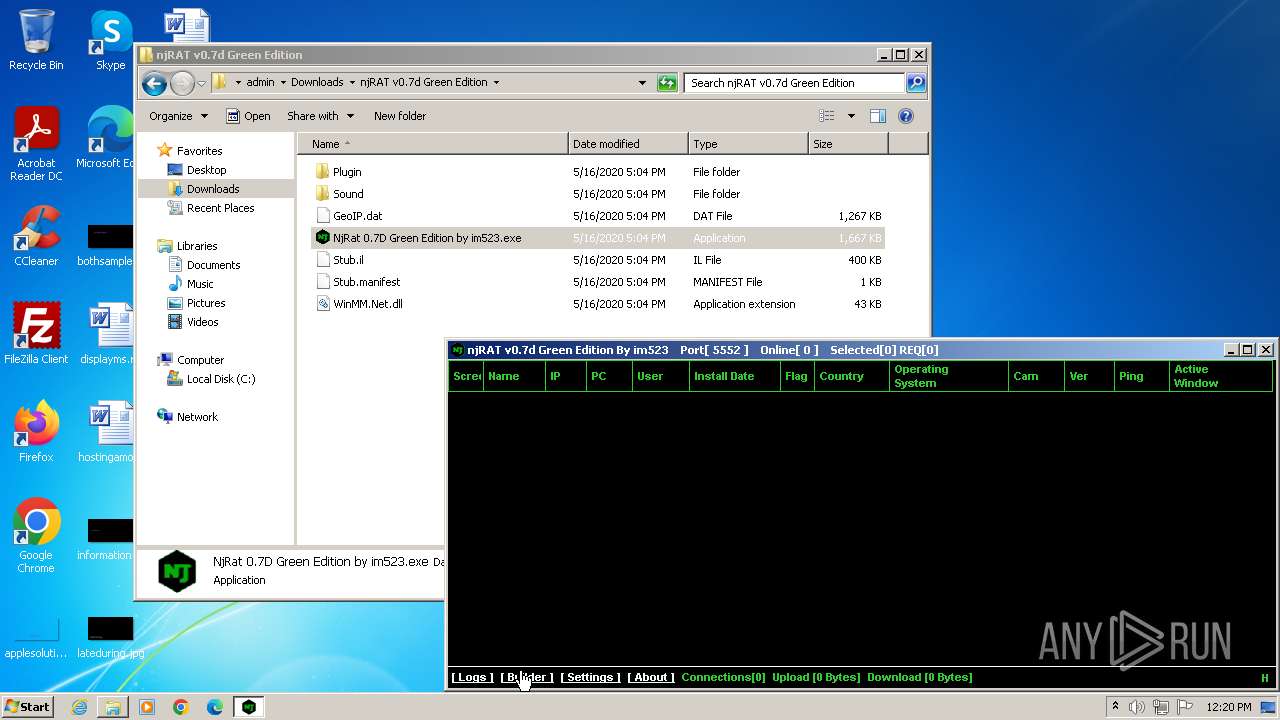Select Google Chrome desktop icon
This screenshot has height=720, width=1280.
click(x=36, y=536)
